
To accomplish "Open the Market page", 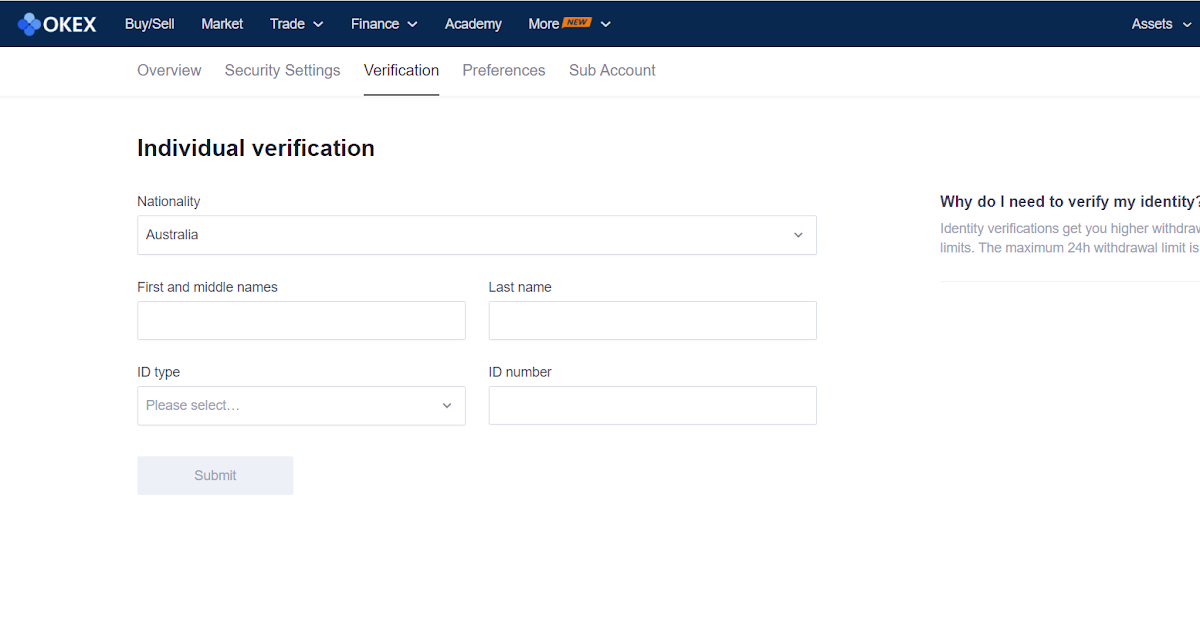I will tap(222, 23).
